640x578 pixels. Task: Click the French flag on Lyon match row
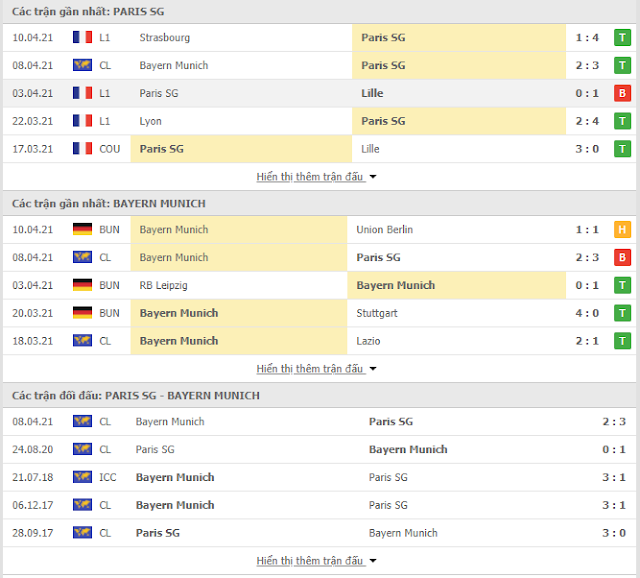[82, 121]
